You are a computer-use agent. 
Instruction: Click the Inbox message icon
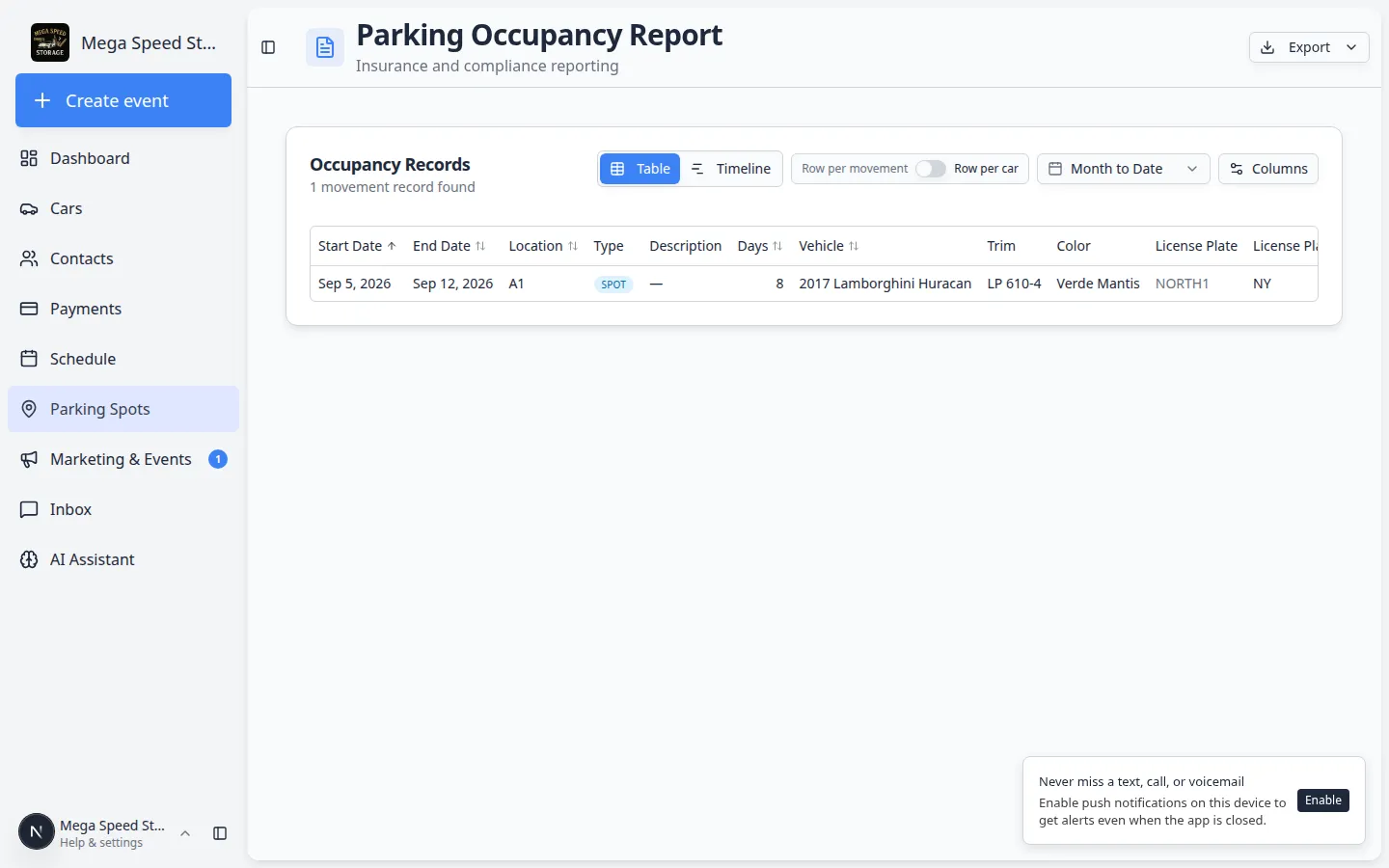coord(29,509)
